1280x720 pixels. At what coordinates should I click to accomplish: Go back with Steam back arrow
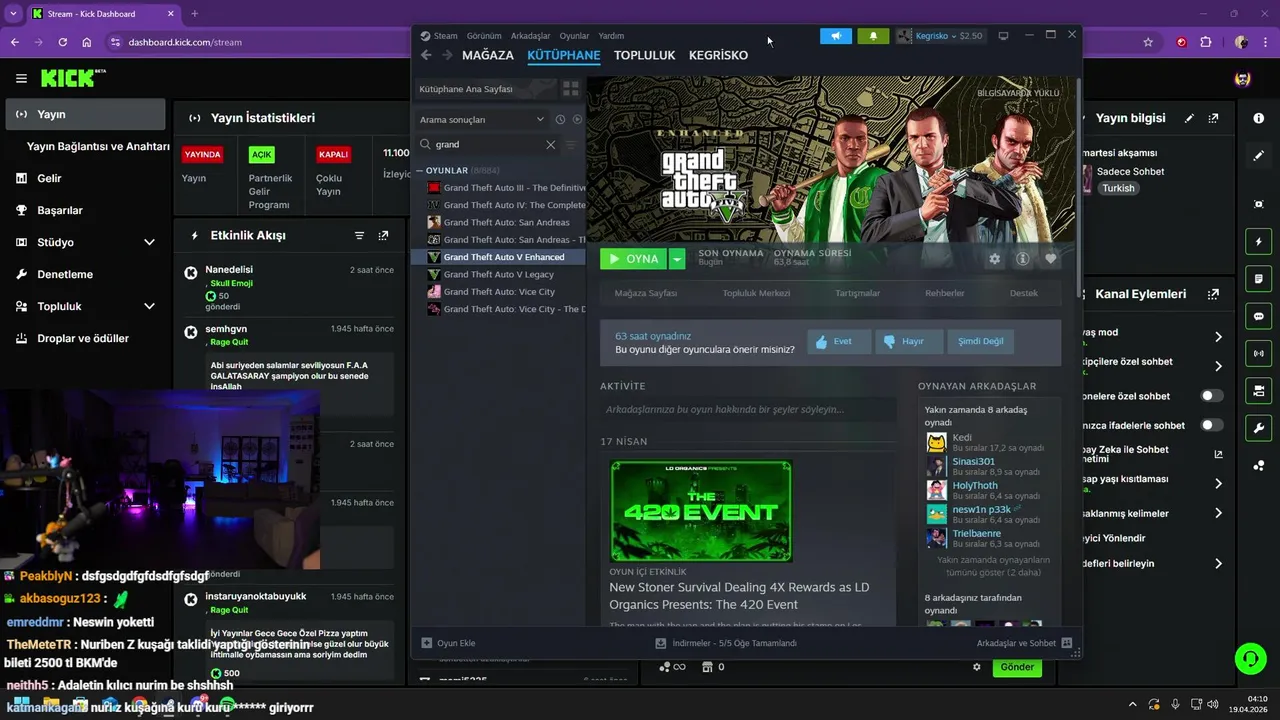(x=426, y=55)
